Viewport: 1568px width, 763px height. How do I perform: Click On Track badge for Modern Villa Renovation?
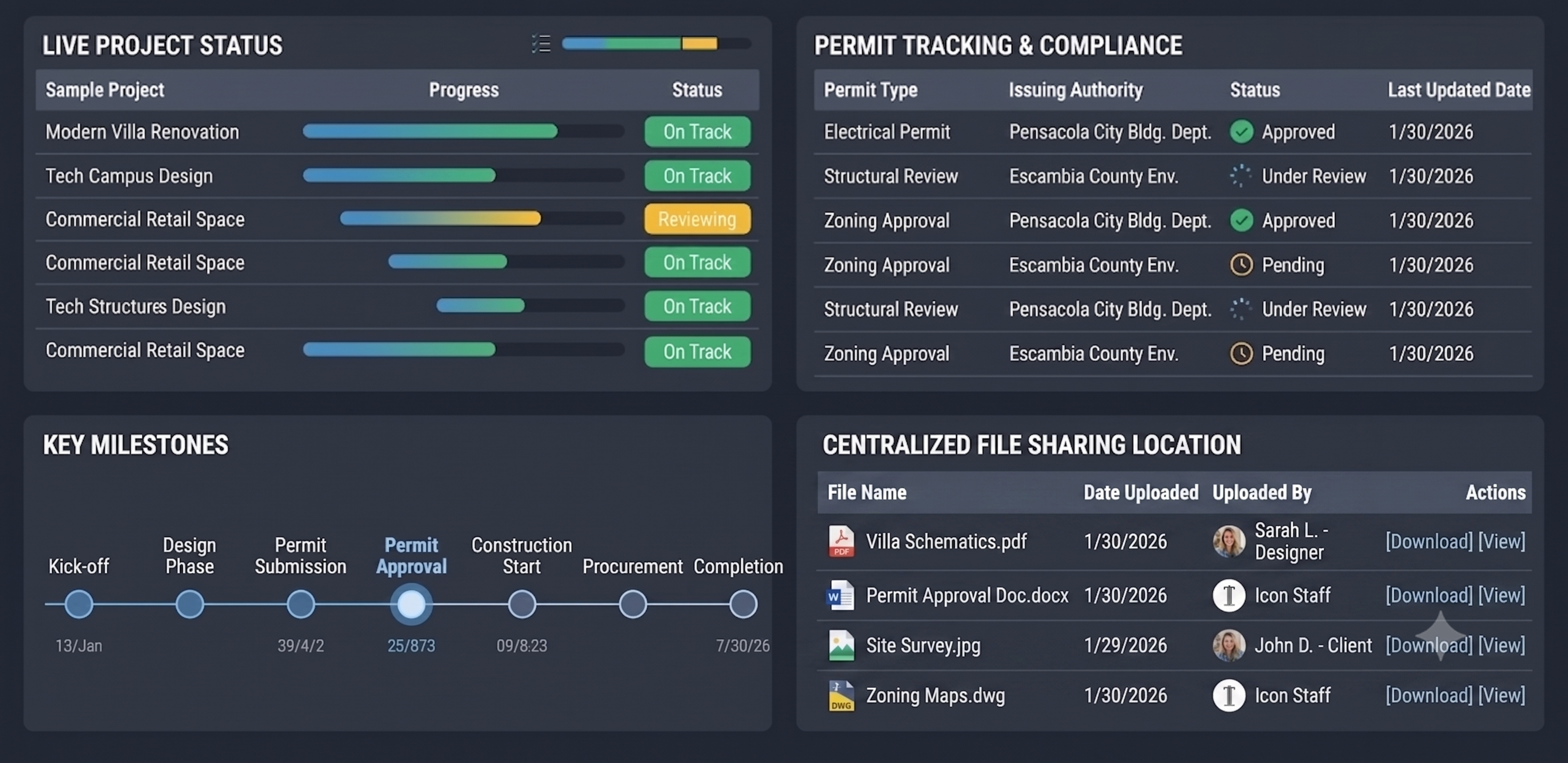click(698, 131)
